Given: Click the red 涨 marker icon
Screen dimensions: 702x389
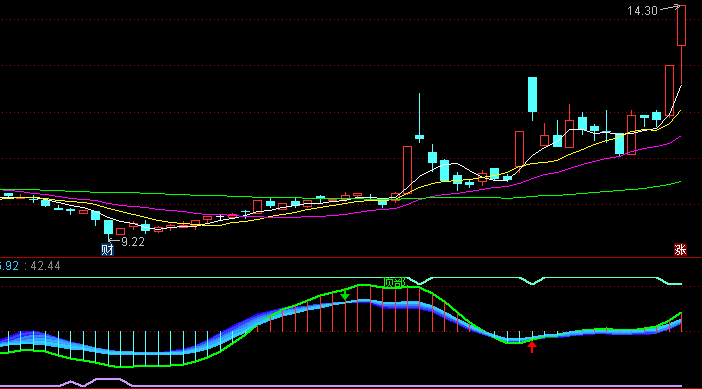Looking at the screenshot, I should point(680,249).
